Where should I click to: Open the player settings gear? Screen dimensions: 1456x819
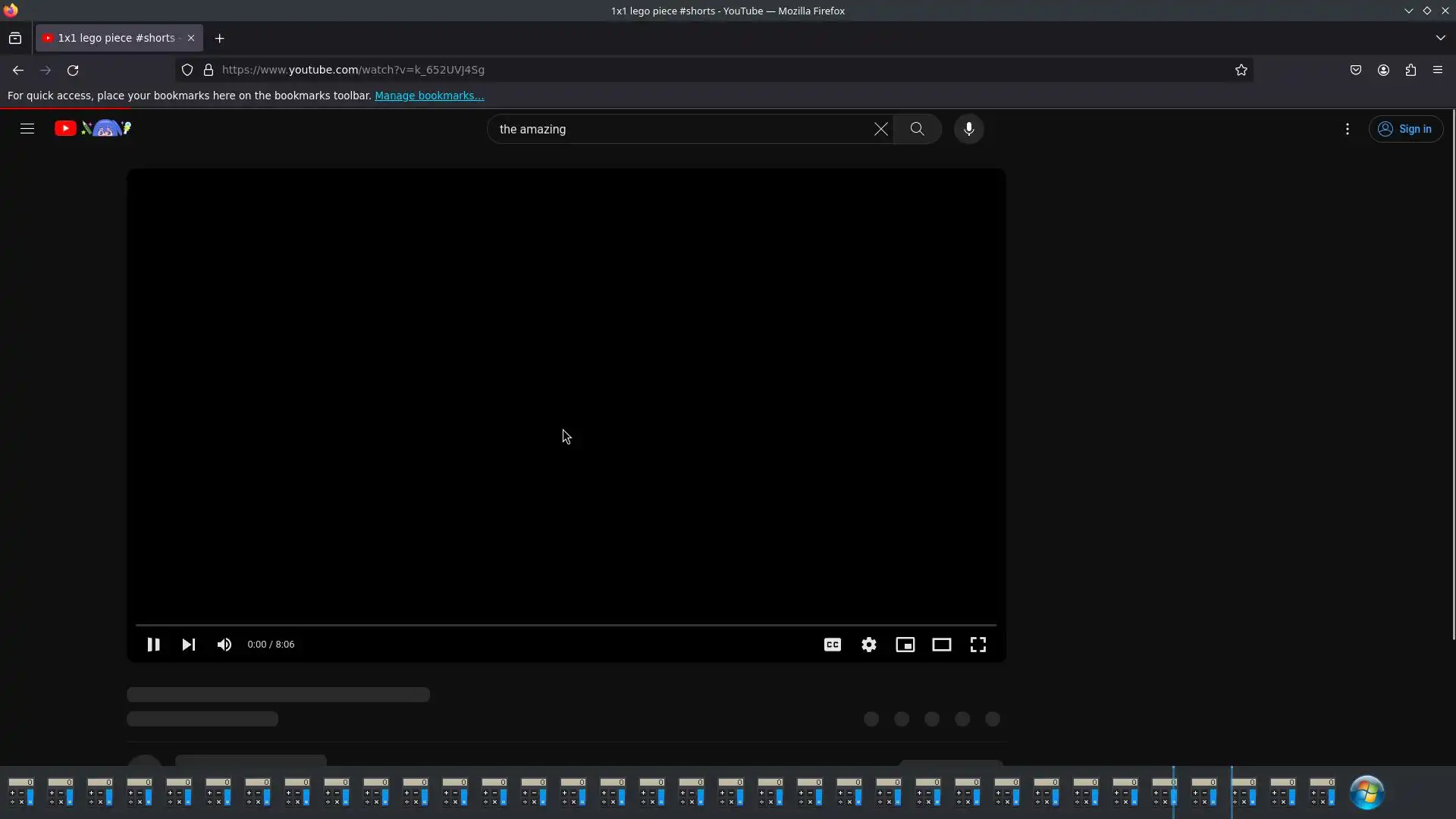click(x=869, y=645)
